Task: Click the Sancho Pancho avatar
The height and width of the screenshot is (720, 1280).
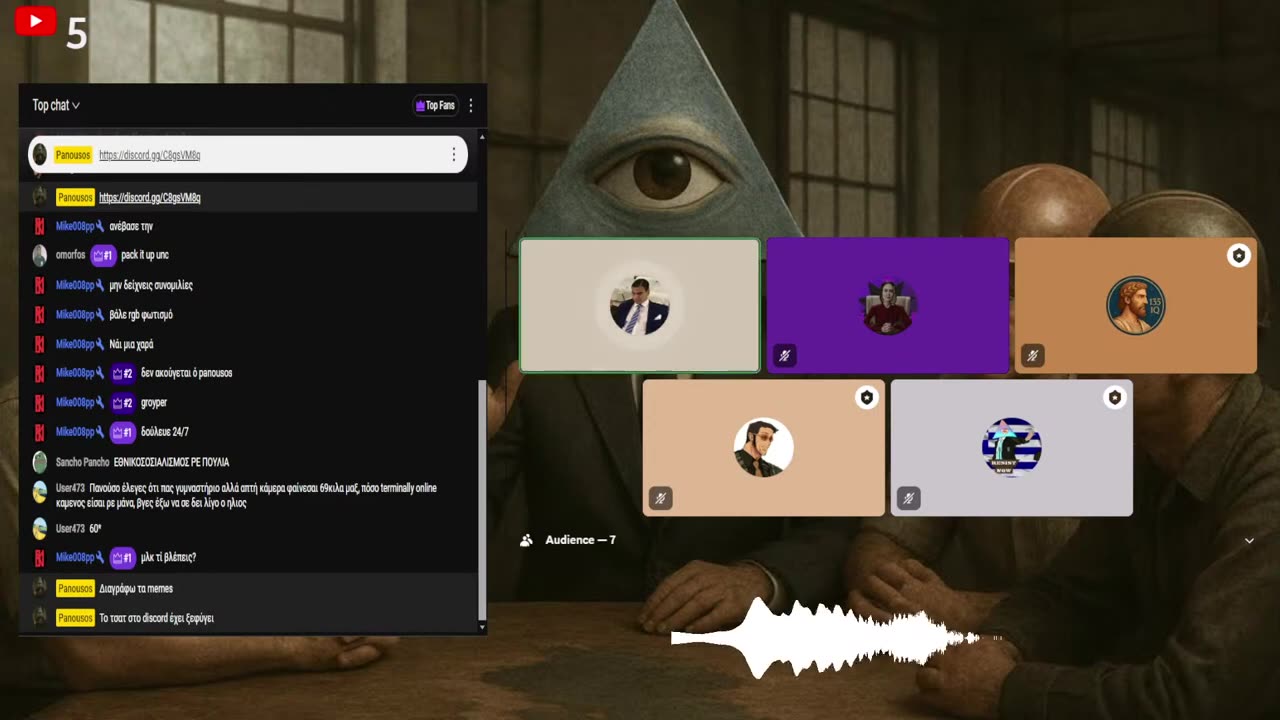Action: [x=40, y=462]
